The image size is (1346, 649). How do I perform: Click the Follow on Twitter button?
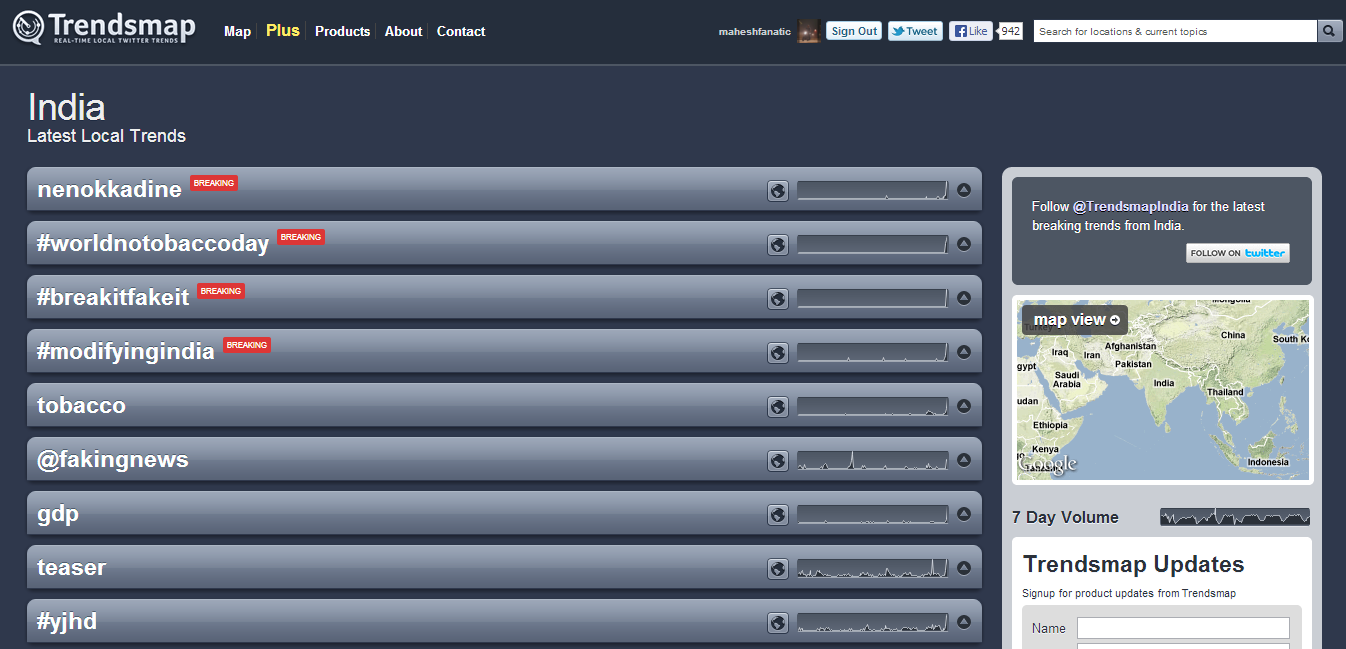[x=1238, y=253]
